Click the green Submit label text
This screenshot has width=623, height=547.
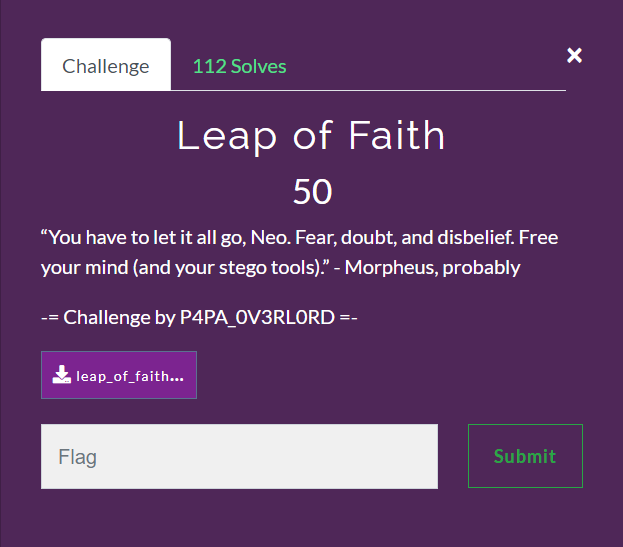[525, 456]
